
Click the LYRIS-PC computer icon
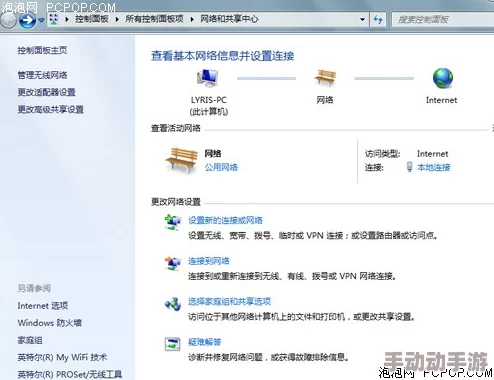[x=207, y=78]
